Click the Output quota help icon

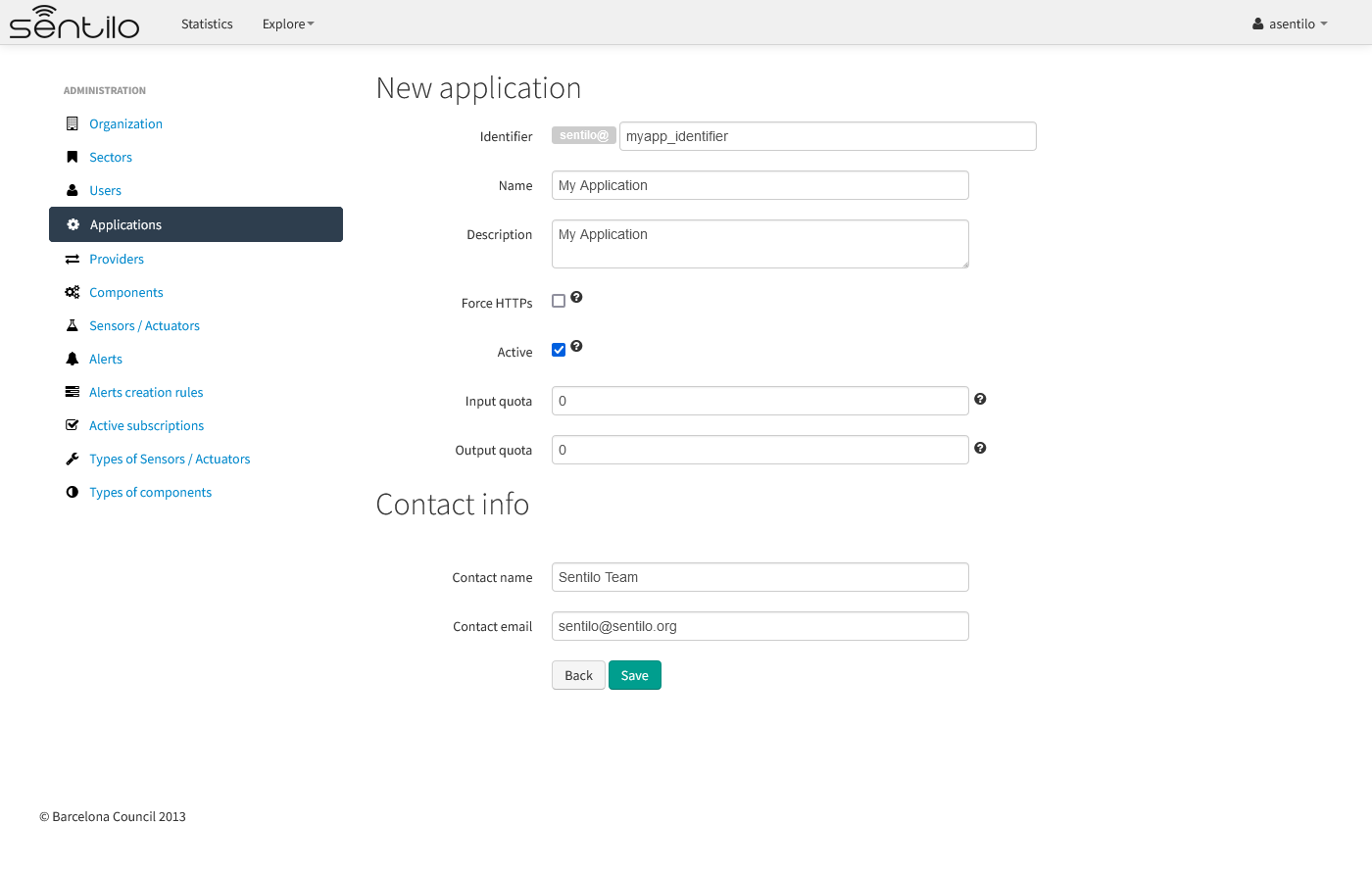(x=980, y=448)
